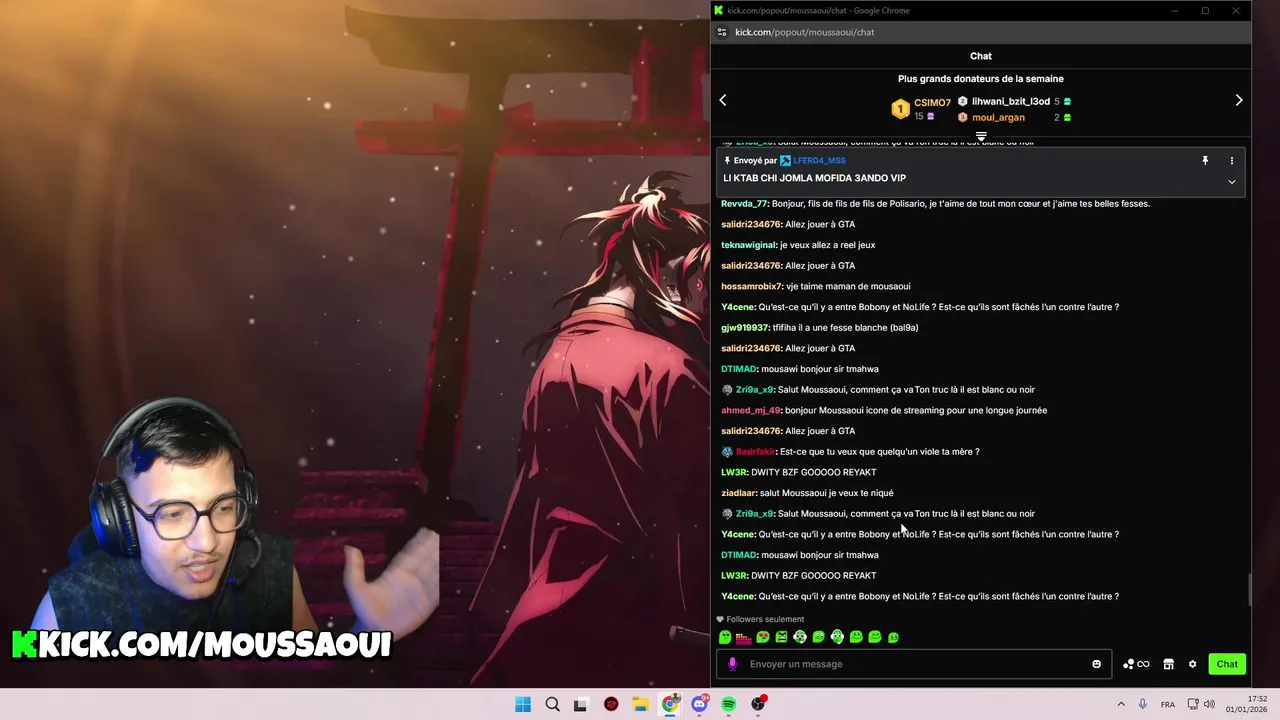Image resolution: width=1280 pixels, height=720 pixels.
Task: Send message with green Chat button
Action: coord(1227,664)
